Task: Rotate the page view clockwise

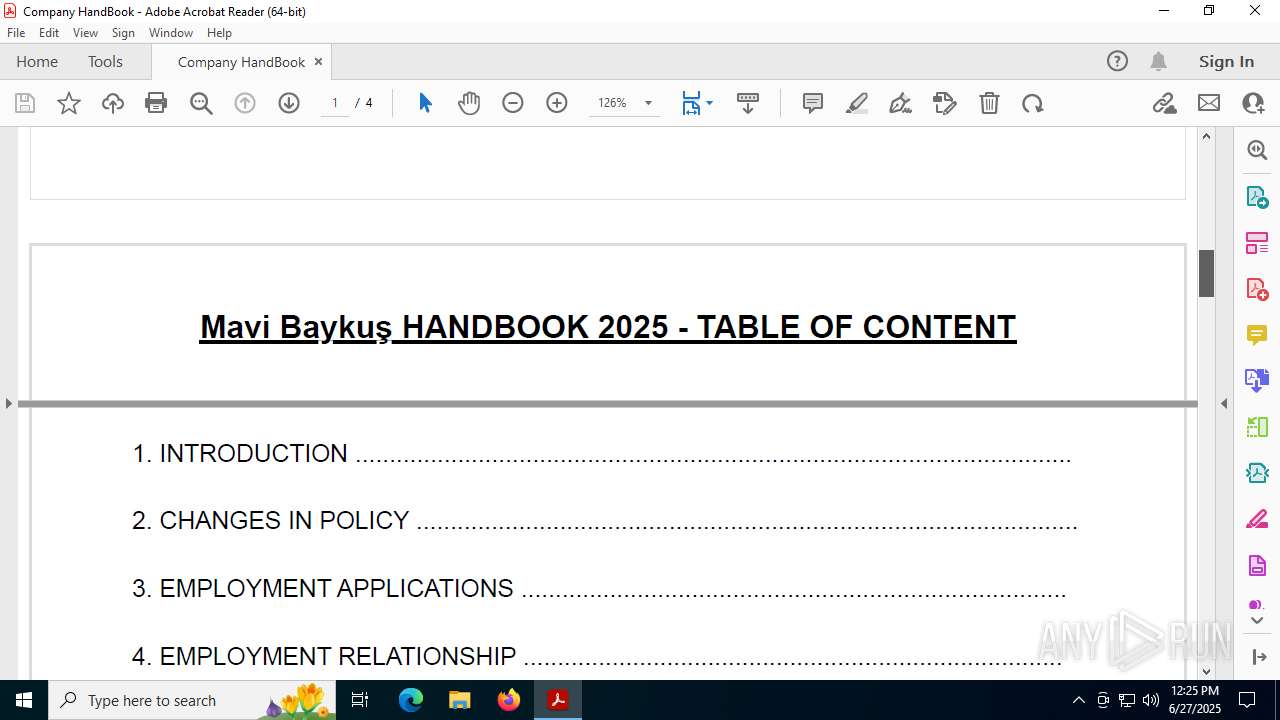Action: click(x=1033, y=103)
